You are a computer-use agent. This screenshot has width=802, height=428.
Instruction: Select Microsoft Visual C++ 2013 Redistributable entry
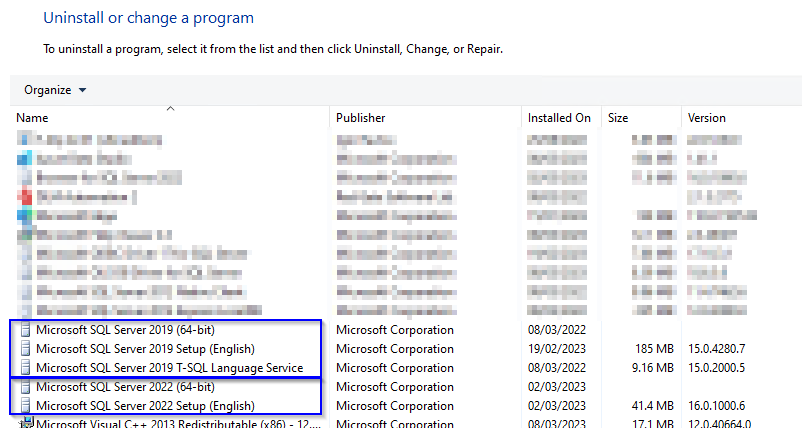179,423
